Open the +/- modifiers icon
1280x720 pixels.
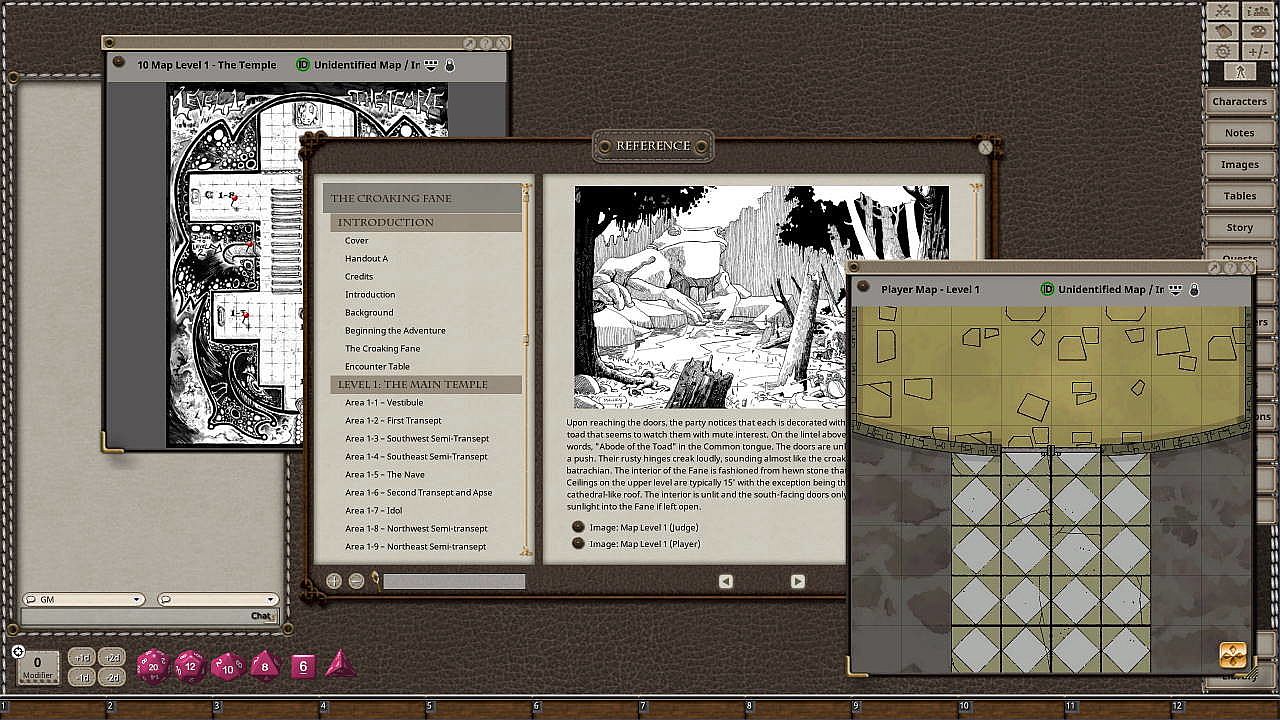[x=1257, y=51]
